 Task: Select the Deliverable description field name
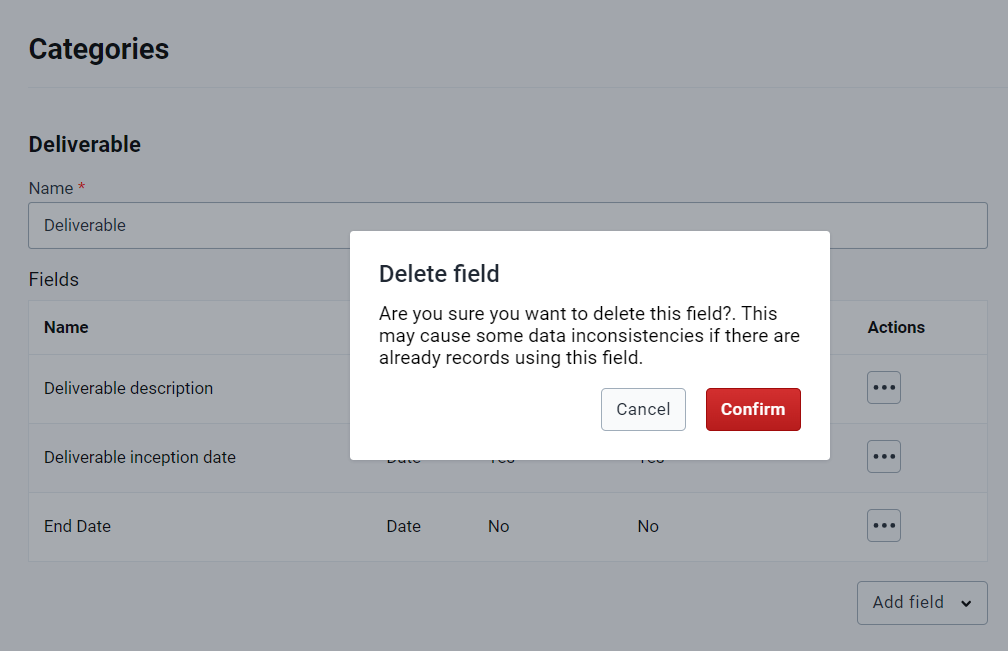click(129, 388)
